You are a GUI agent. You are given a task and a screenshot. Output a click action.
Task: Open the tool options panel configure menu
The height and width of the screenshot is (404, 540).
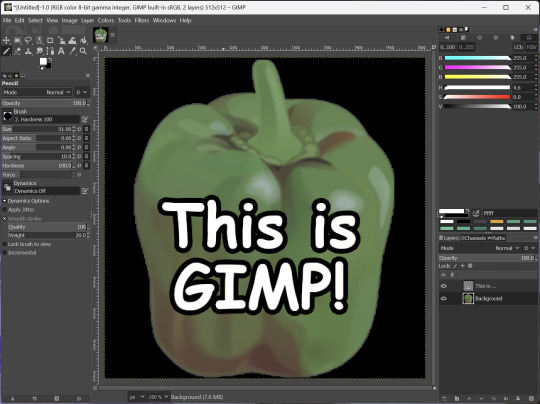point(87,75)
